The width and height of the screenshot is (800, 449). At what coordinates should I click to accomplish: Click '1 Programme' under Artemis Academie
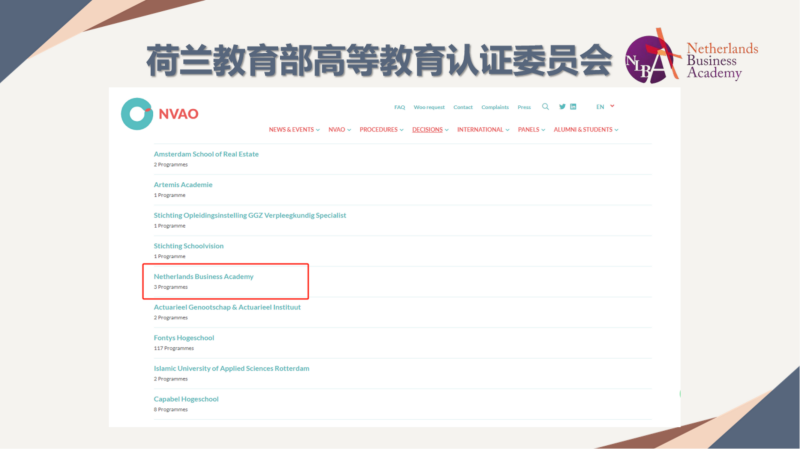pos(169,195)
